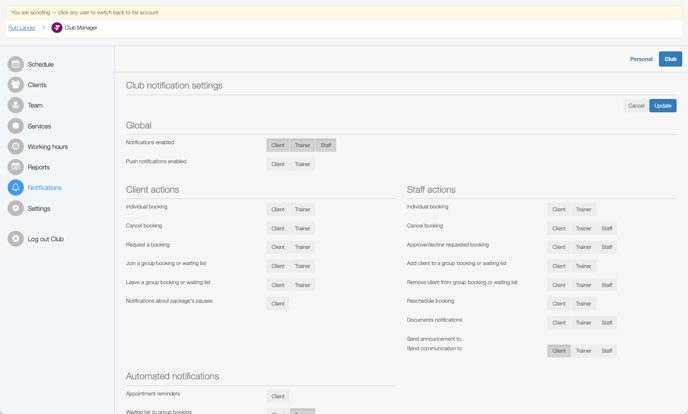This screenshot has height=414, width=688.
Task: Open the Services circle icon
Action: [x=16, y=126]
